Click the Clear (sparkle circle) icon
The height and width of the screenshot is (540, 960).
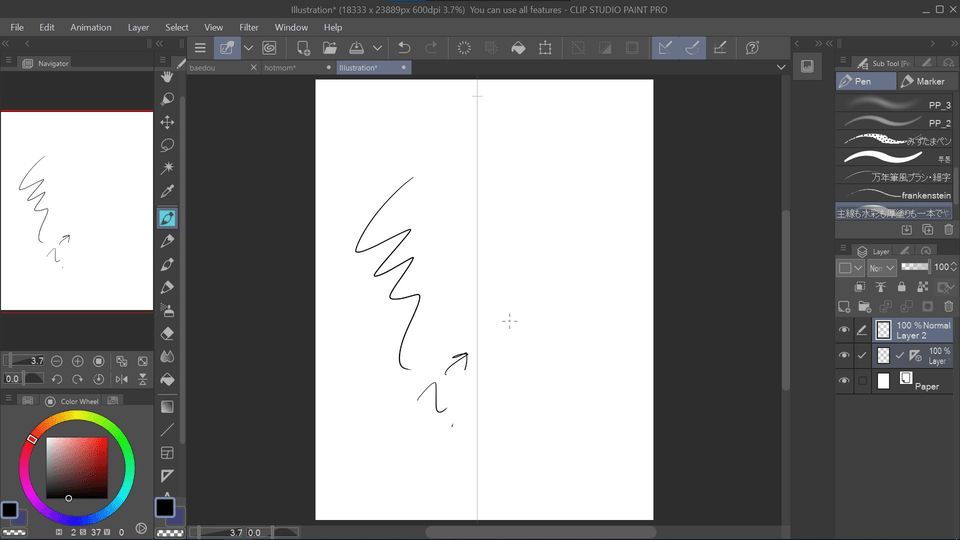point(464,48)
